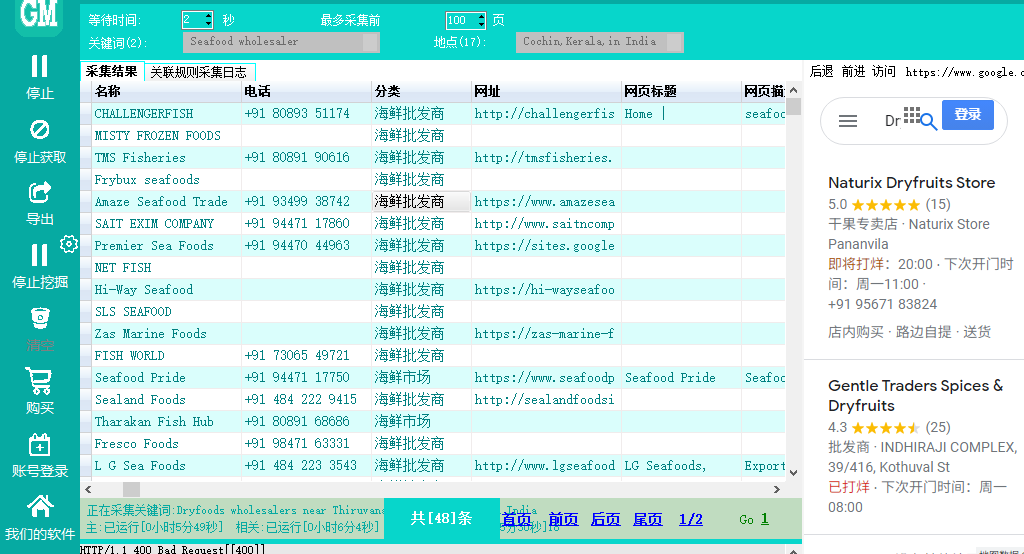Click 后退 back in browser panel

822,71
